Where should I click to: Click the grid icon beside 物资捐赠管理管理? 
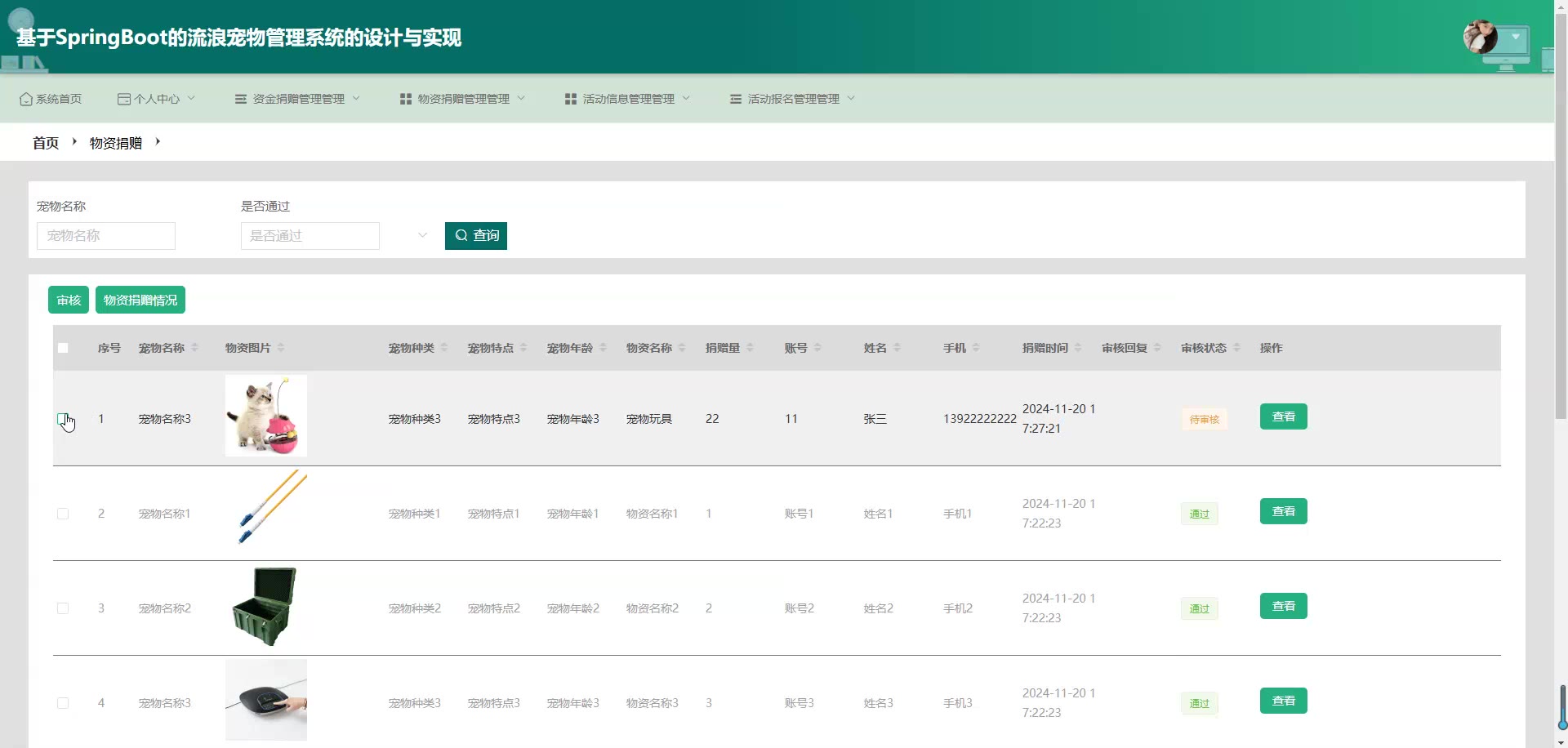click(x=406, y=99)
